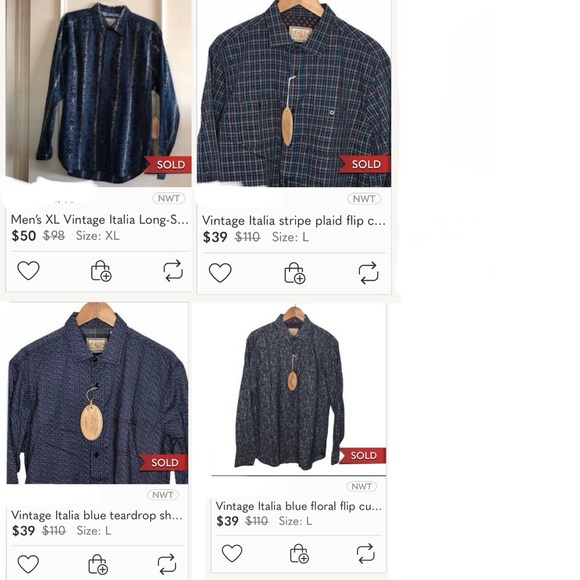Like the Men's XL Vintage Italia shirt
The width and height of the screenshot is (580, 580).
(x=28, y=270)
